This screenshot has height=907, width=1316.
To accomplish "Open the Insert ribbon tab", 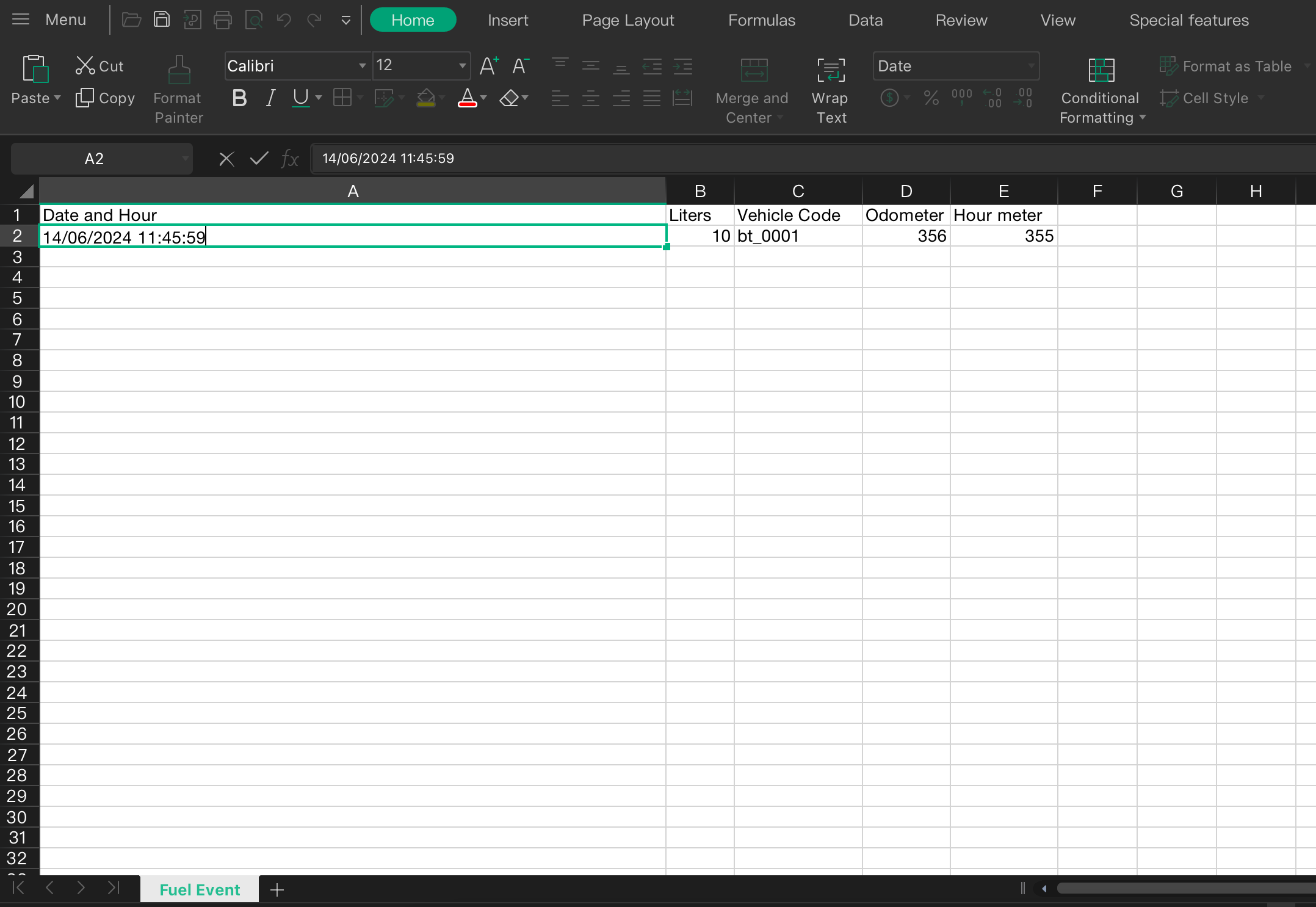I will click(x=507, y=20).
